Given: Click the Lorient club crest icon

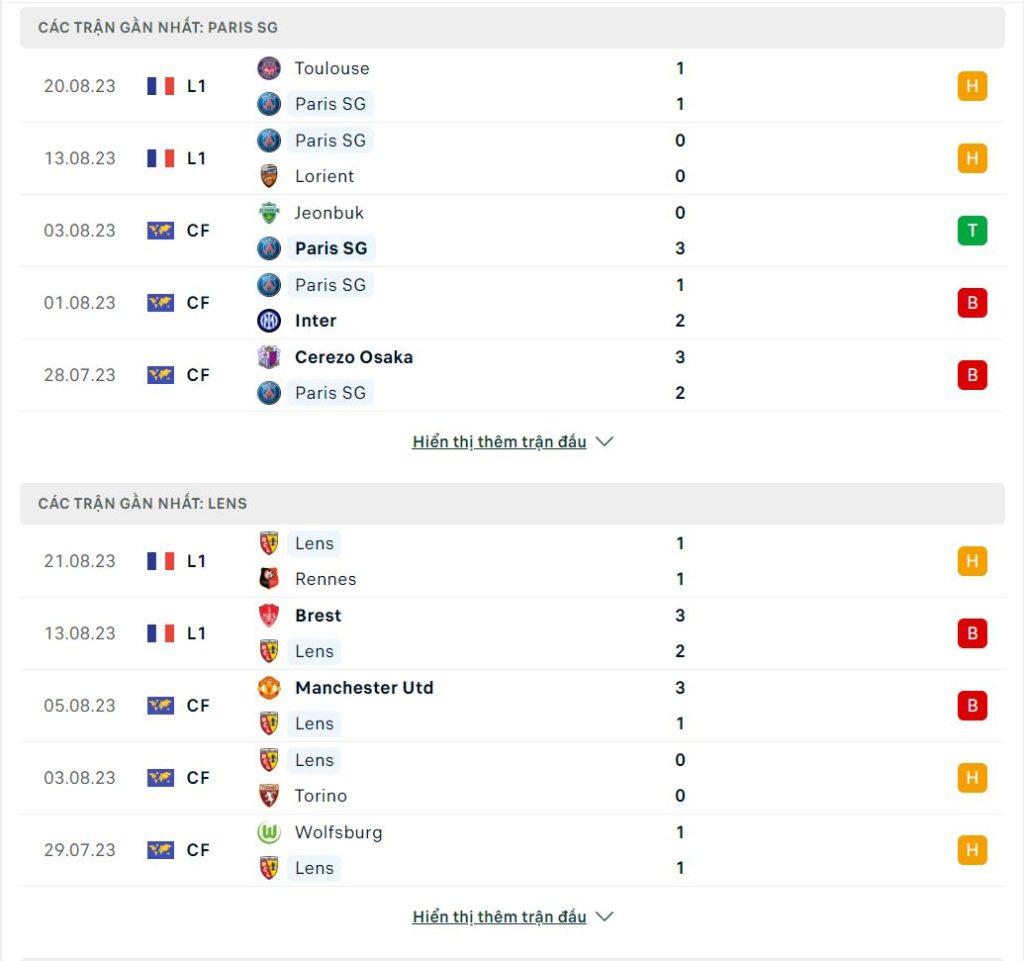Looking at the screenshot, I should 268,176.
